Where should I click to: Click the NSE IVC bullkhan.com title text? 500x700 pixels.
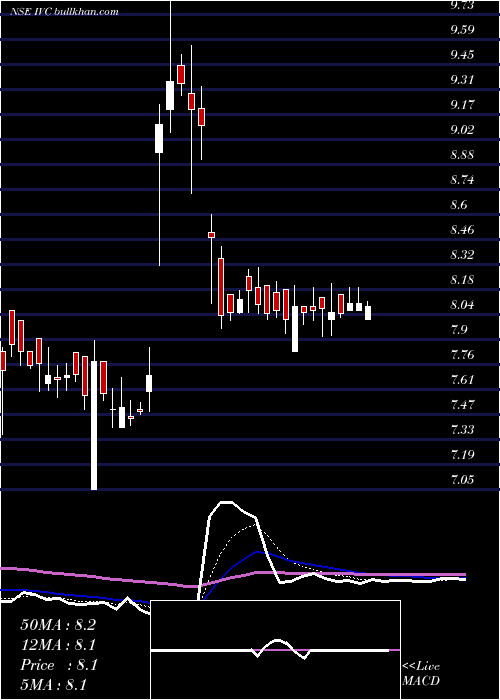[65, 12]
